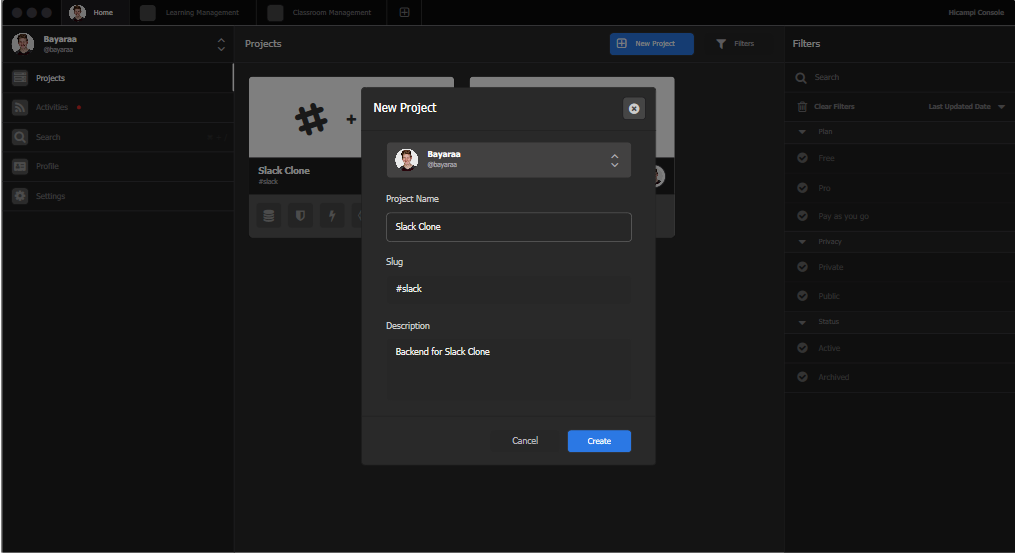The width and height of the screenshot is (1015, 553).
Task: Collapse the Privacy filter section
Action: click(802, 242)
